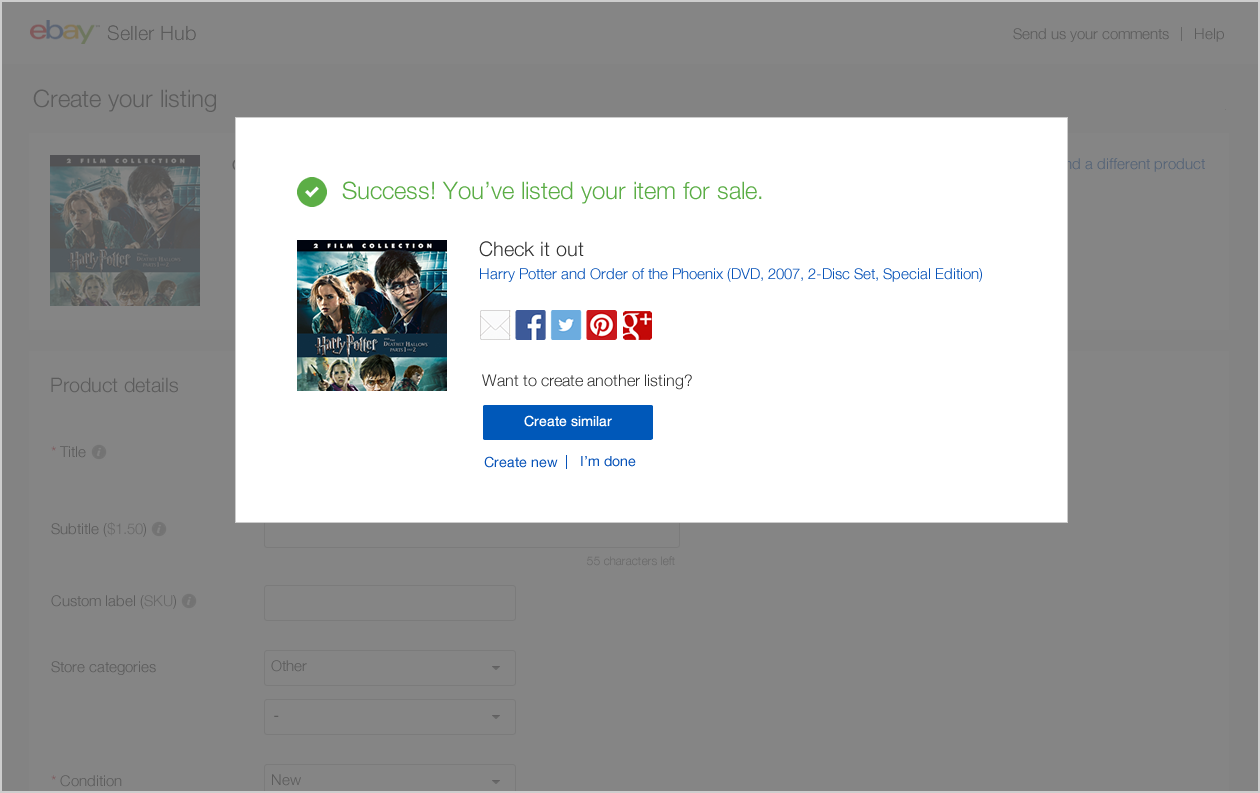Click the Custom label SKU info icon
1260x793 pixels.
tap(189, 602)
